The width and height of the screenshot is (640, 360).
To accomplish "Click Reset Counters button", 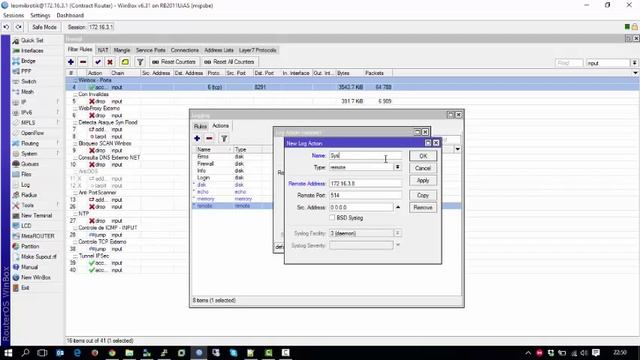I will click(174, 62).
